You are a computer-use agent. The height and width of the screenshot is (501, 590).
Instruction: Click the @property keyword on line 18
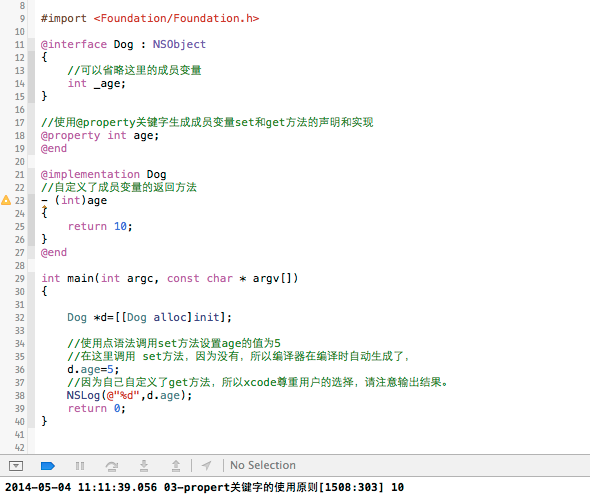pos(70,136)
